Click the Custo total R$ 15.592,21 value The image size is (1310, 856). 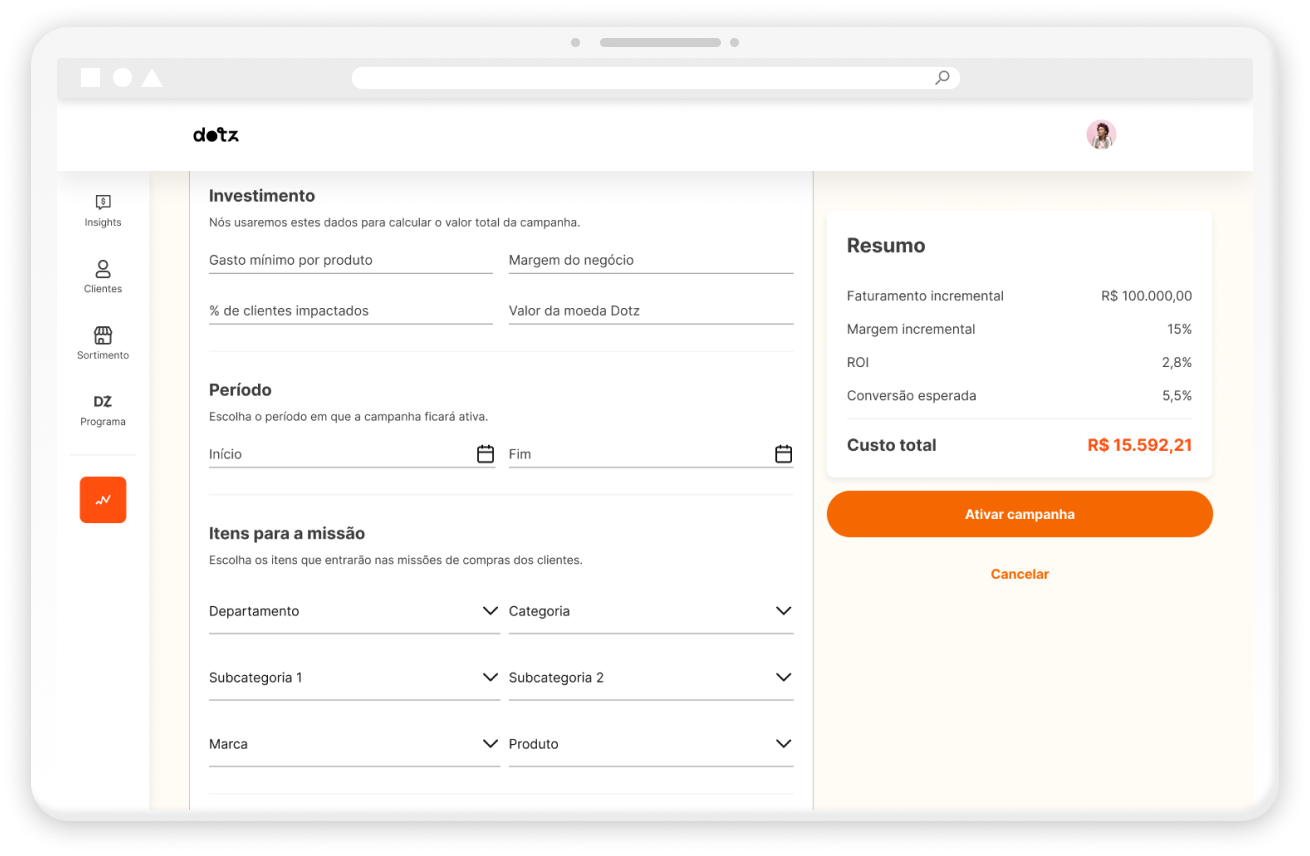click(1140, 446)
